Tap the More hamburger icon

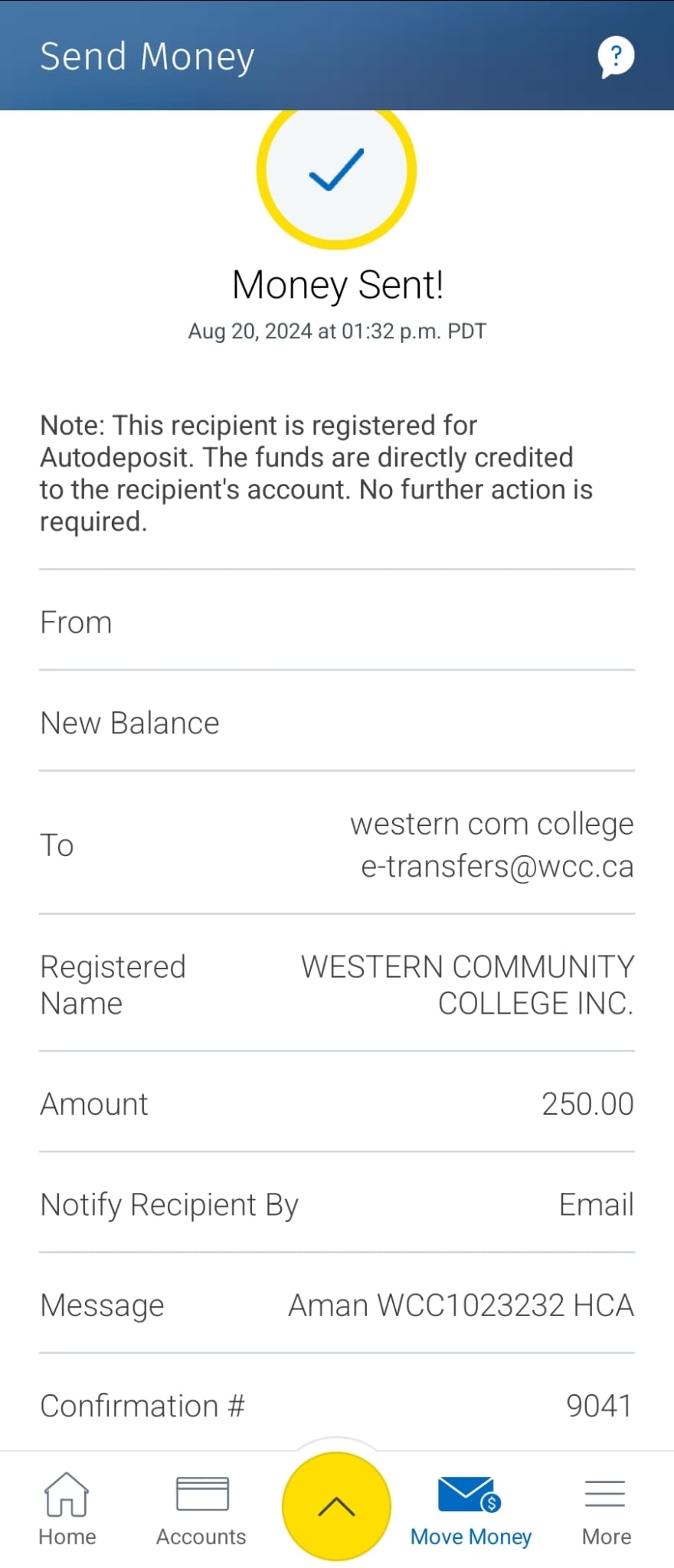click(605, 1494)
